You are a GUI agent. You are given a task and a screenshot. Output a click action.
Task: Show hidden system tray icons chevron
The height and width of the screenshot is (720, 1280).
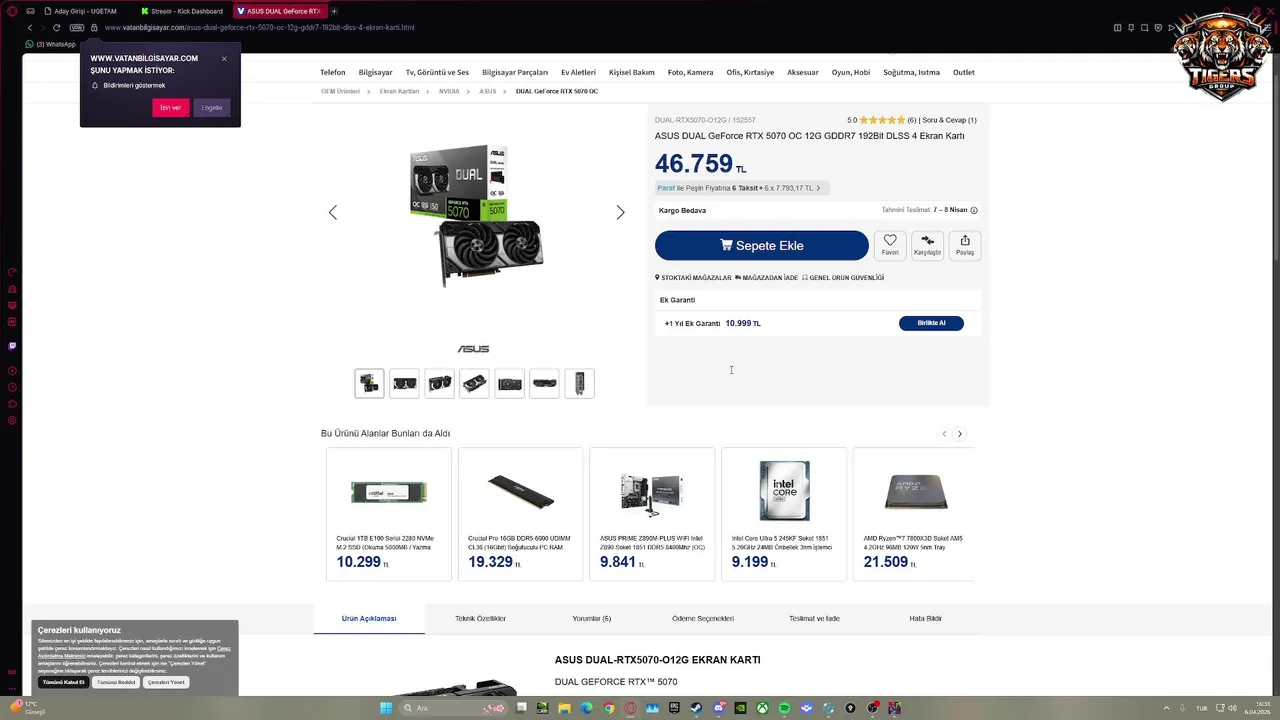[x=1166, y=708]
